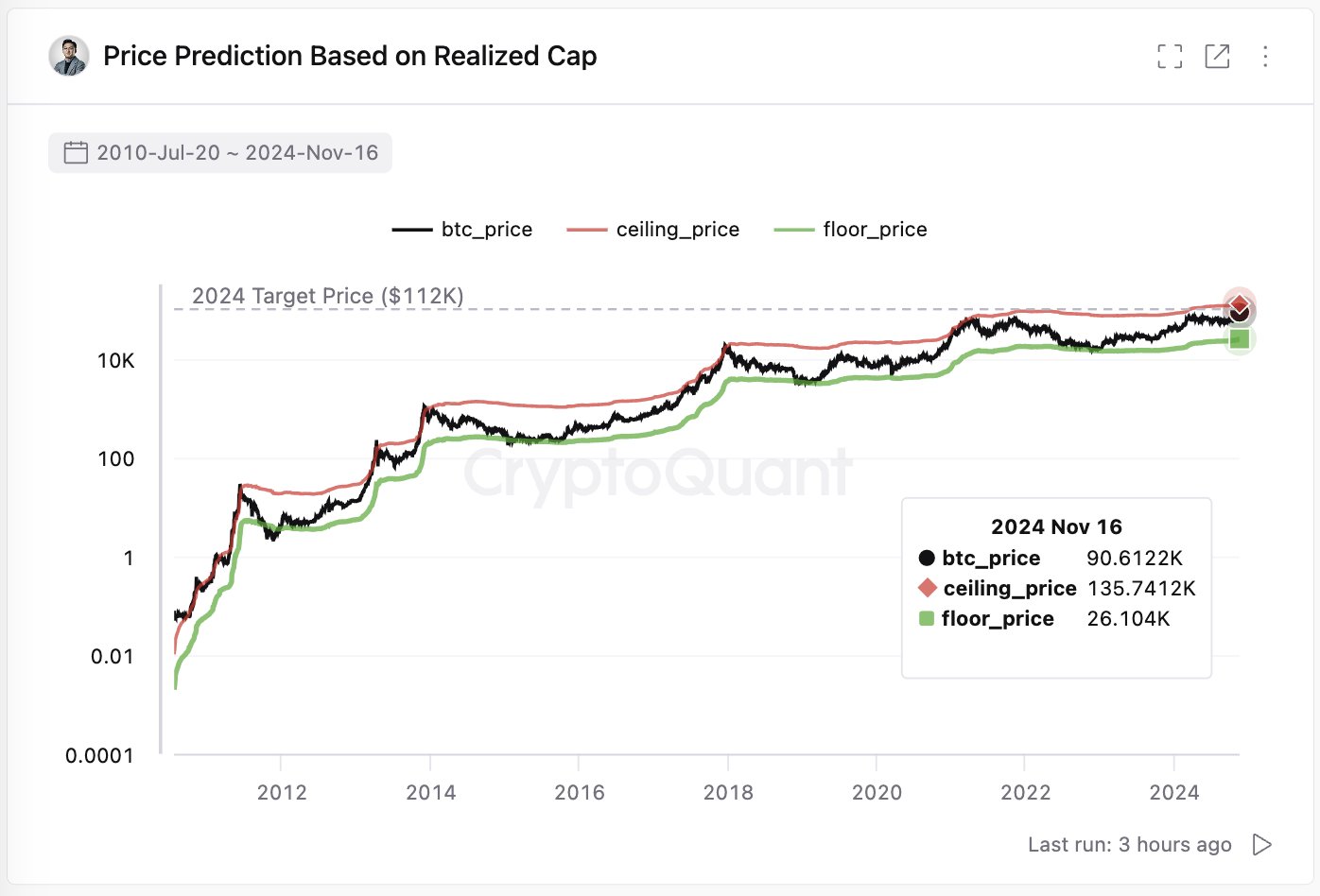
Task: Click the black btc_price endpoint marker
Action: [x=1240, y=314]
